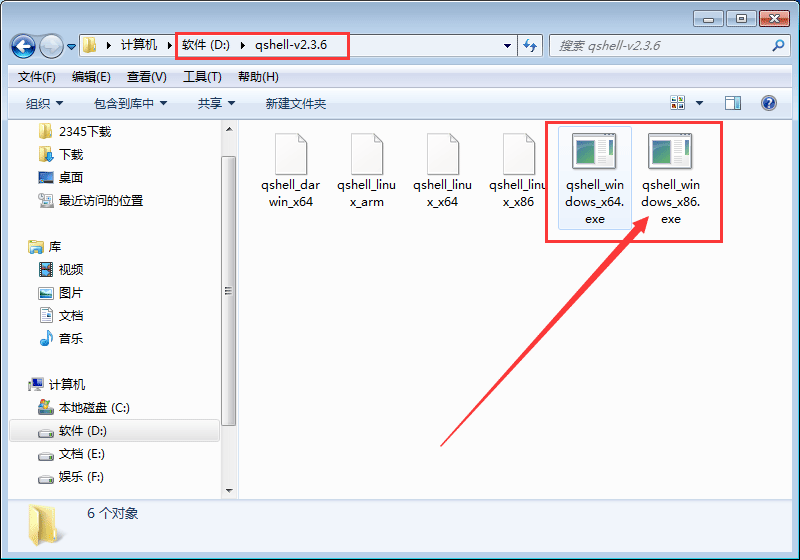Open the address bar history dropdown
Image resolution: width=800 pixels, height=560 pixels.
[507, 46]
